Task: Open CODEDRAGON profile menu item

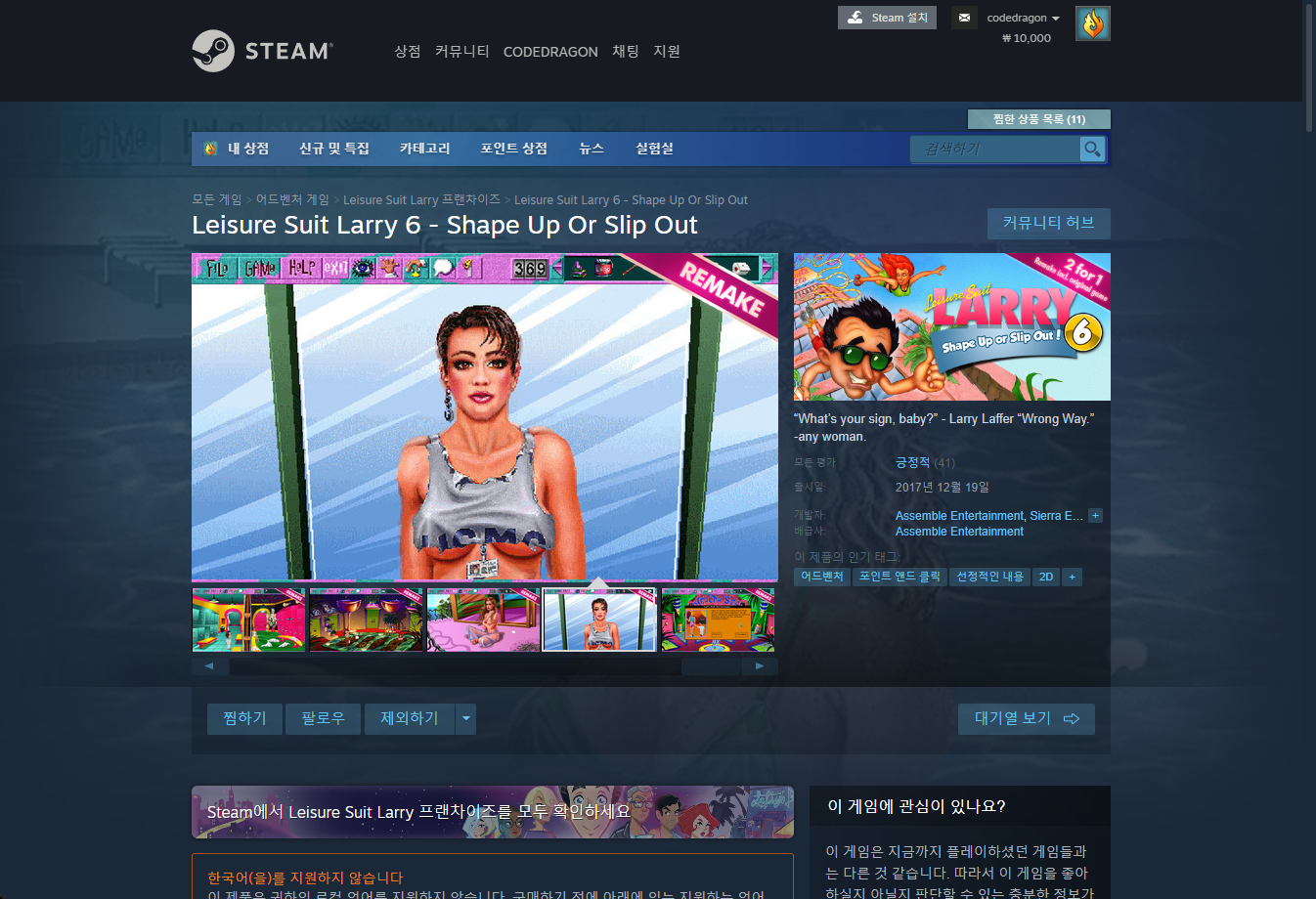Action: (550, 52)
